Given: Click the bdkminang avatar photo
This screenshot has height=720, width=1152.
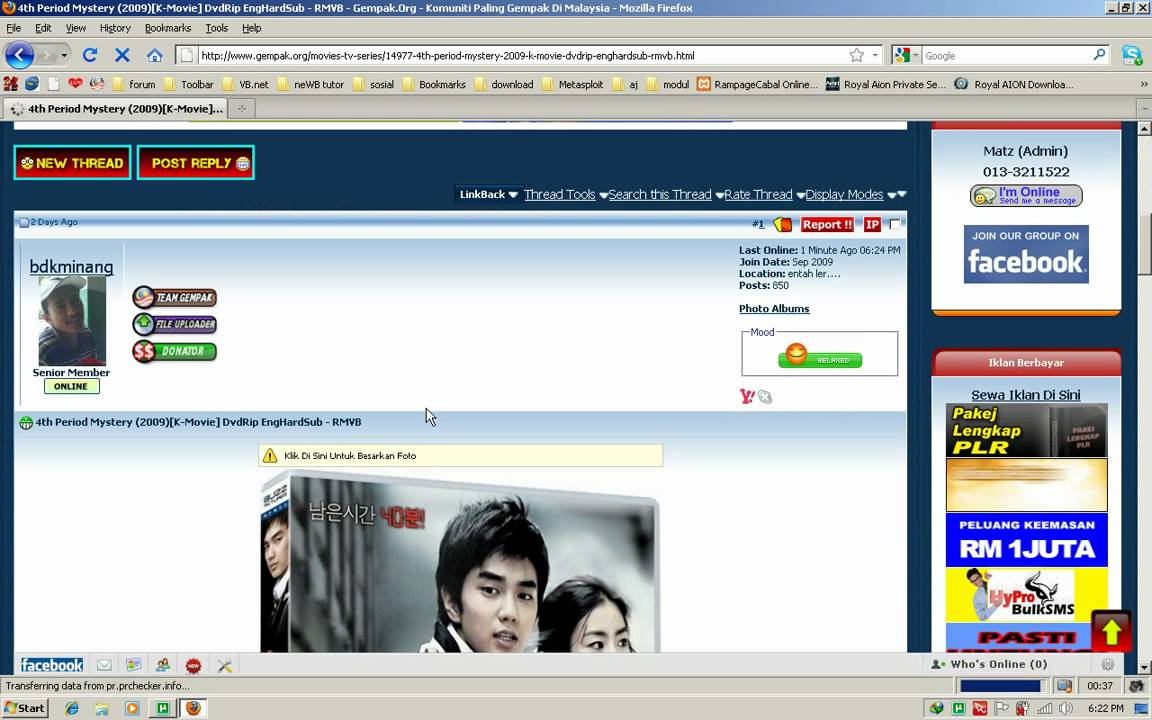Looking at the screenshot, I should click(x=72, y=321).
